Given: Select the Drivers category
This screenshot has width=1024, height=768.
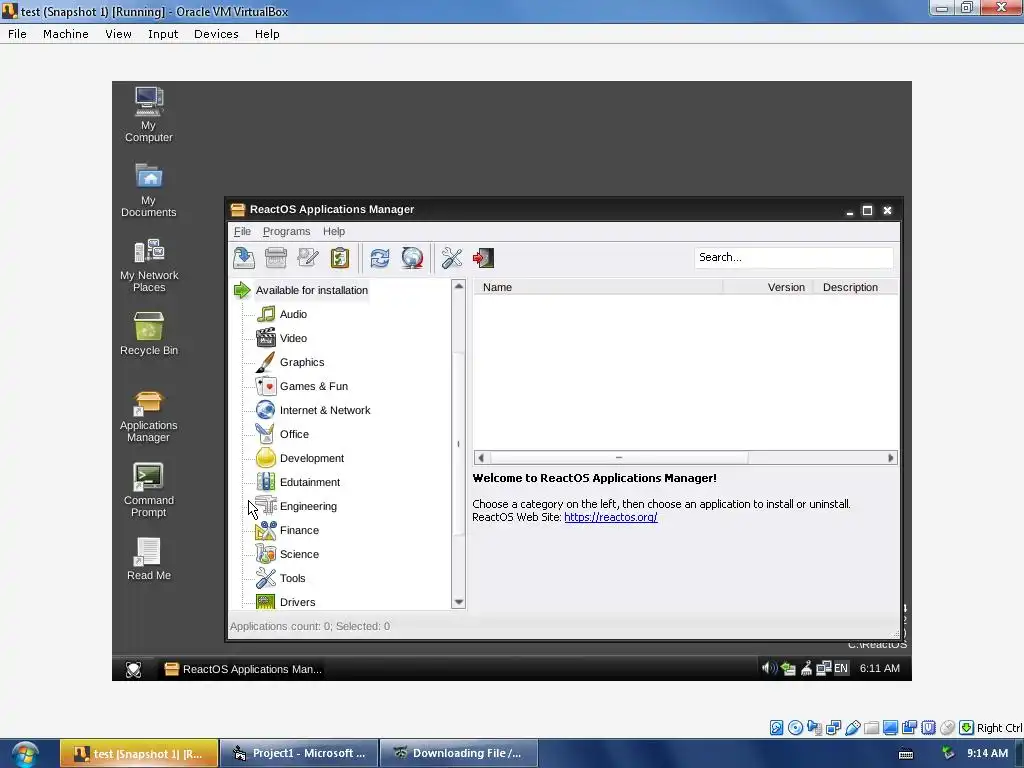Looking at the screenshot, I should (297, 602).
